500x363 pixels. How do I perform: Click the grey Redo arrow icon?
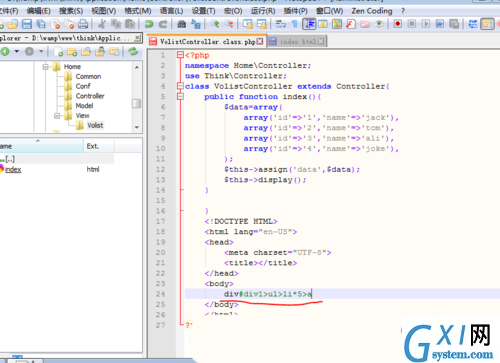[x=163, y=24]
